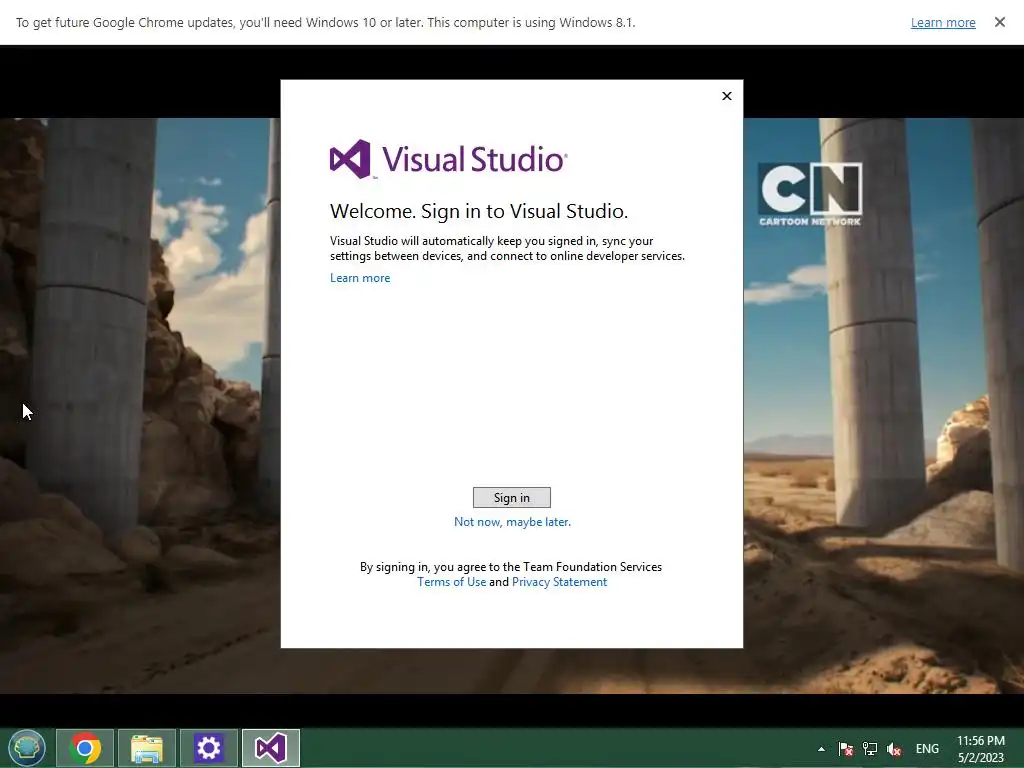
Task: Open Terms of Use link
Action: tap(451, 582)
